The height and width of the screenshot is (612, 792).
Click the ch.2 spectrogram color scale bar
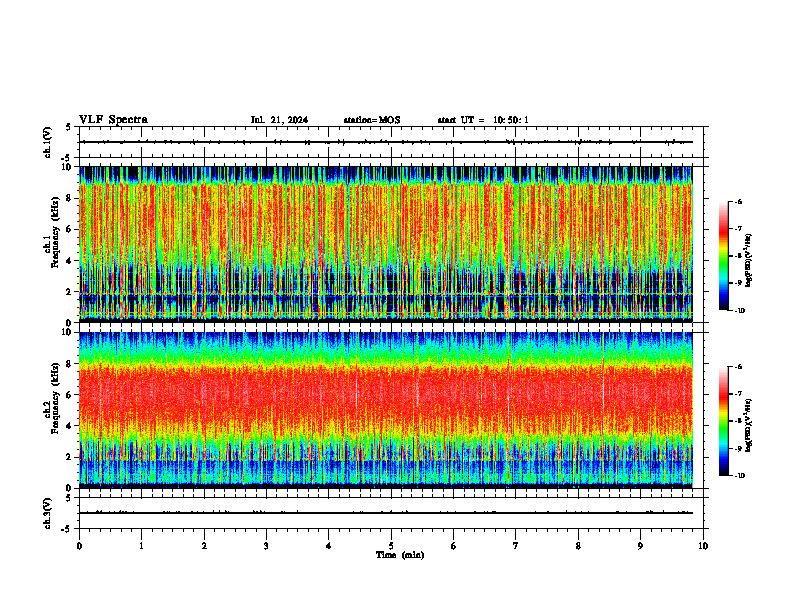723,421
